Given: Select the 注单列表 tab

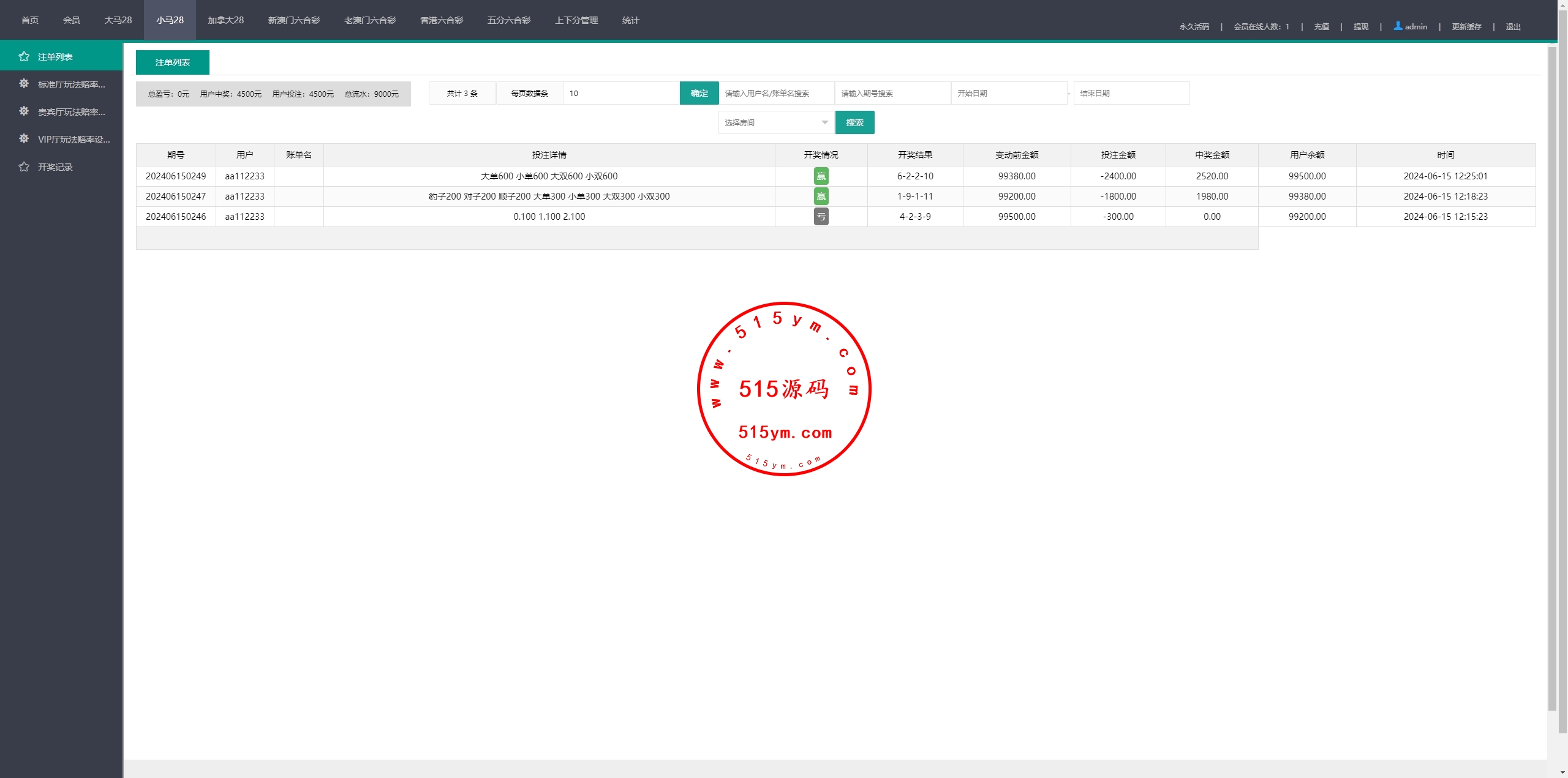Looking at the screenshot, I should click(173, 62).
